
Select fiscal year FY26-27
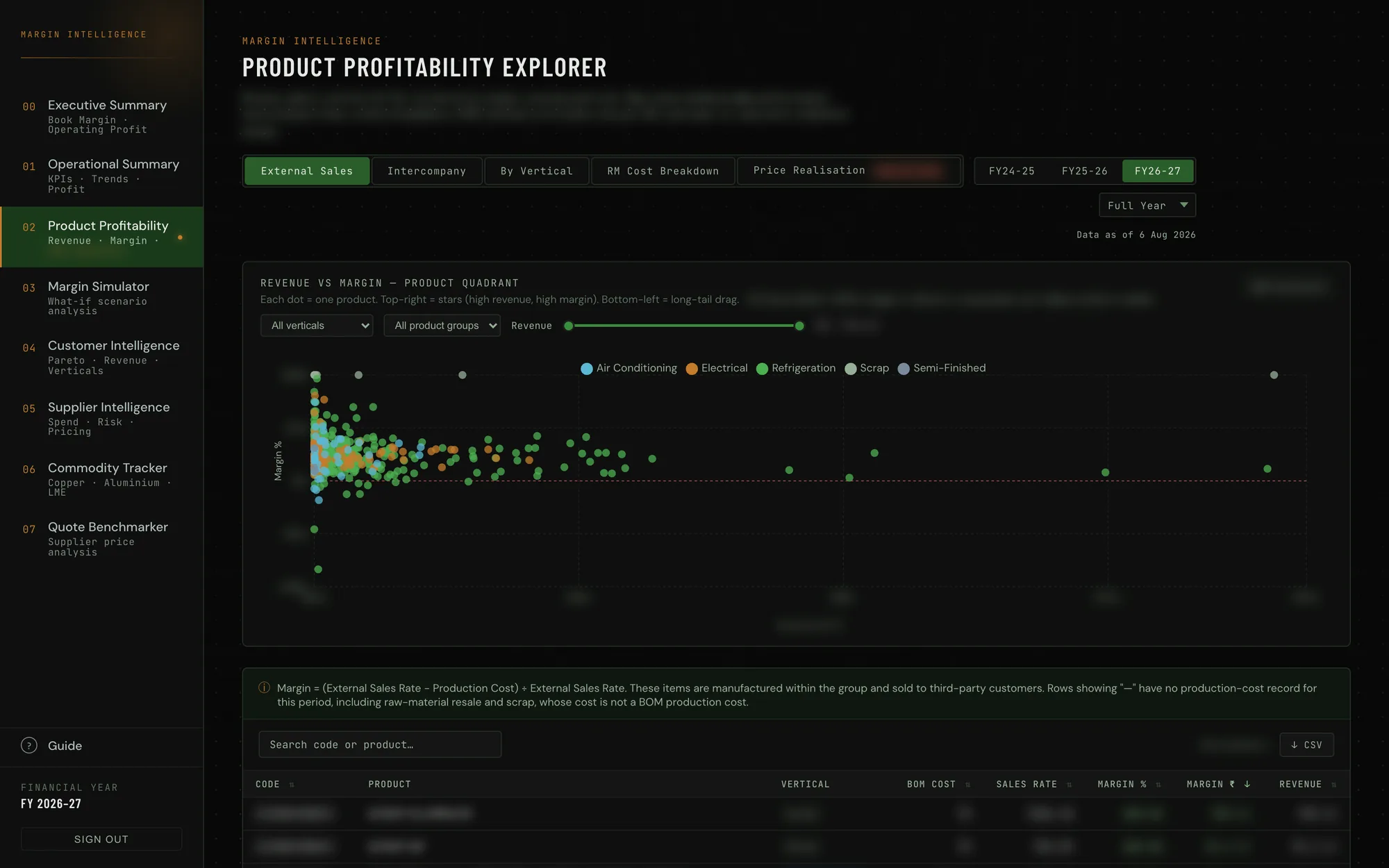coord(1157,171)
